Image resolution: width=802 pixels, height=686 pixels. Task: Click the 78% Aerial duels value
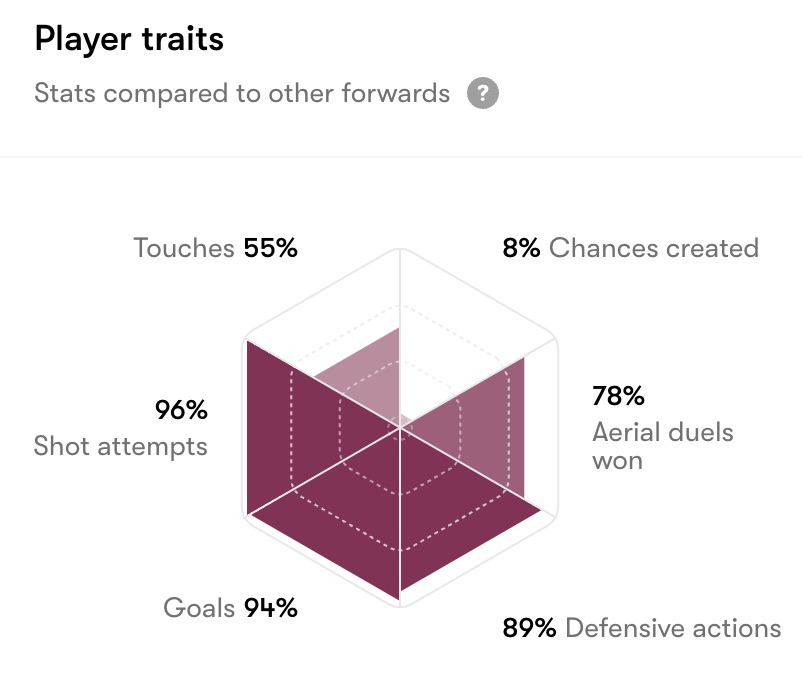tap(618, 396)
